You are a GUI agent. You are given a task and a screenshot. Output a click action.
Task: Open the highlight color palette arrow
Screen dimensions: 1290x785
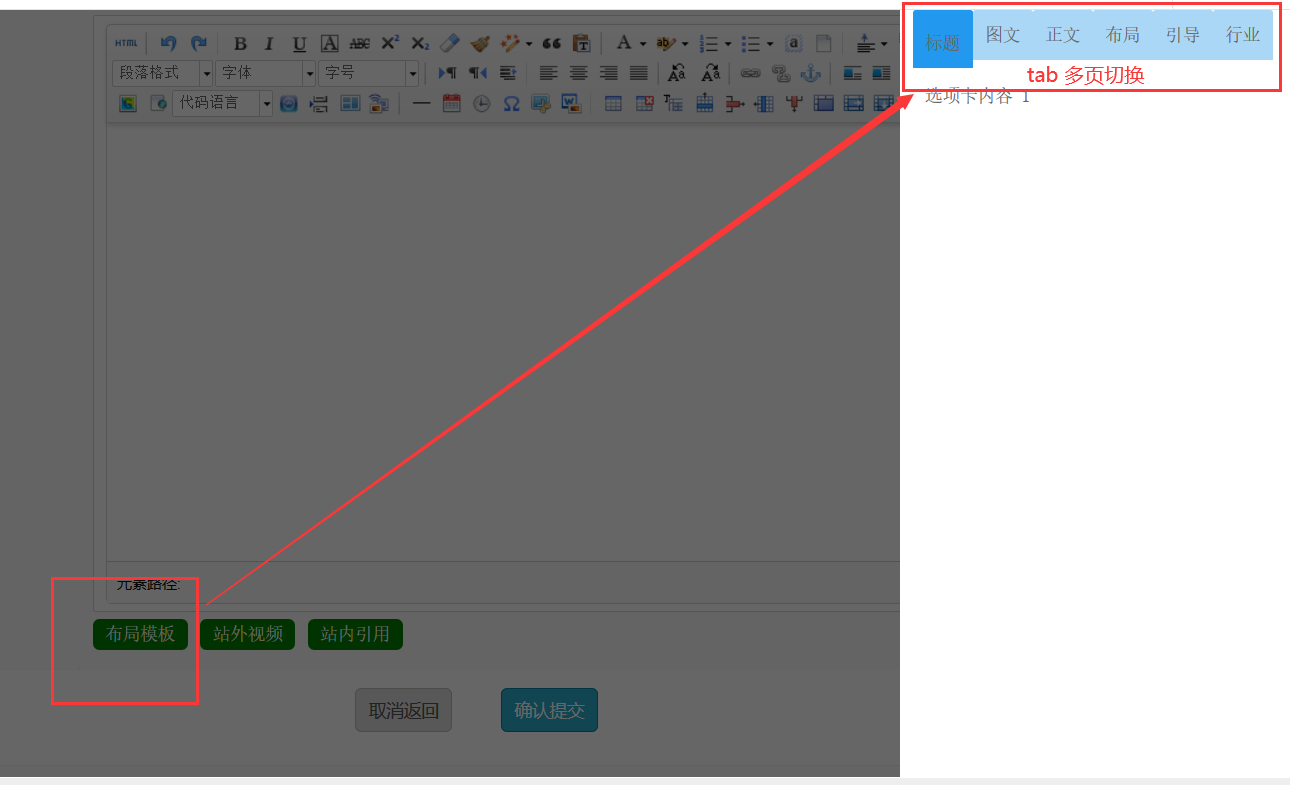pos(685,43)
